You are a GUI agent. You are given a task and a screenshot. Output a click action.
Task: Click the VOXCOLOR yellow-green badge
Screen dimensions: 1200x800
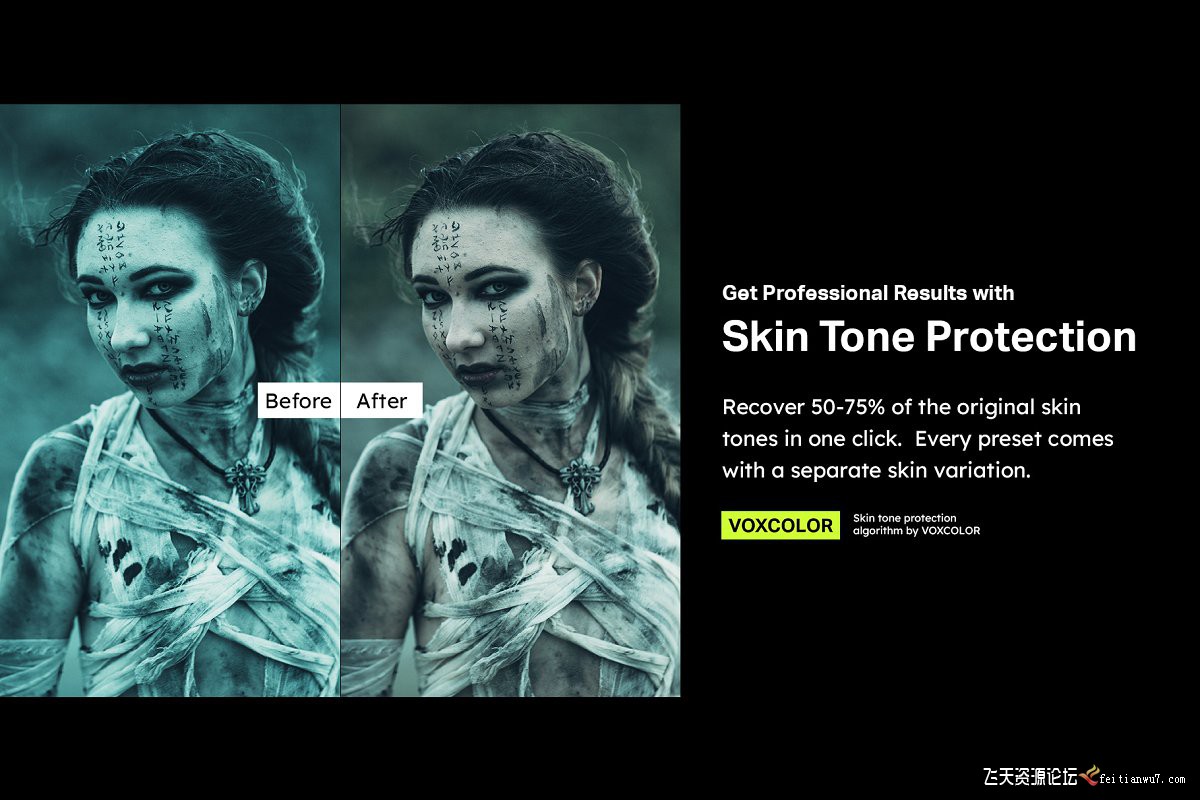(781, 526)
